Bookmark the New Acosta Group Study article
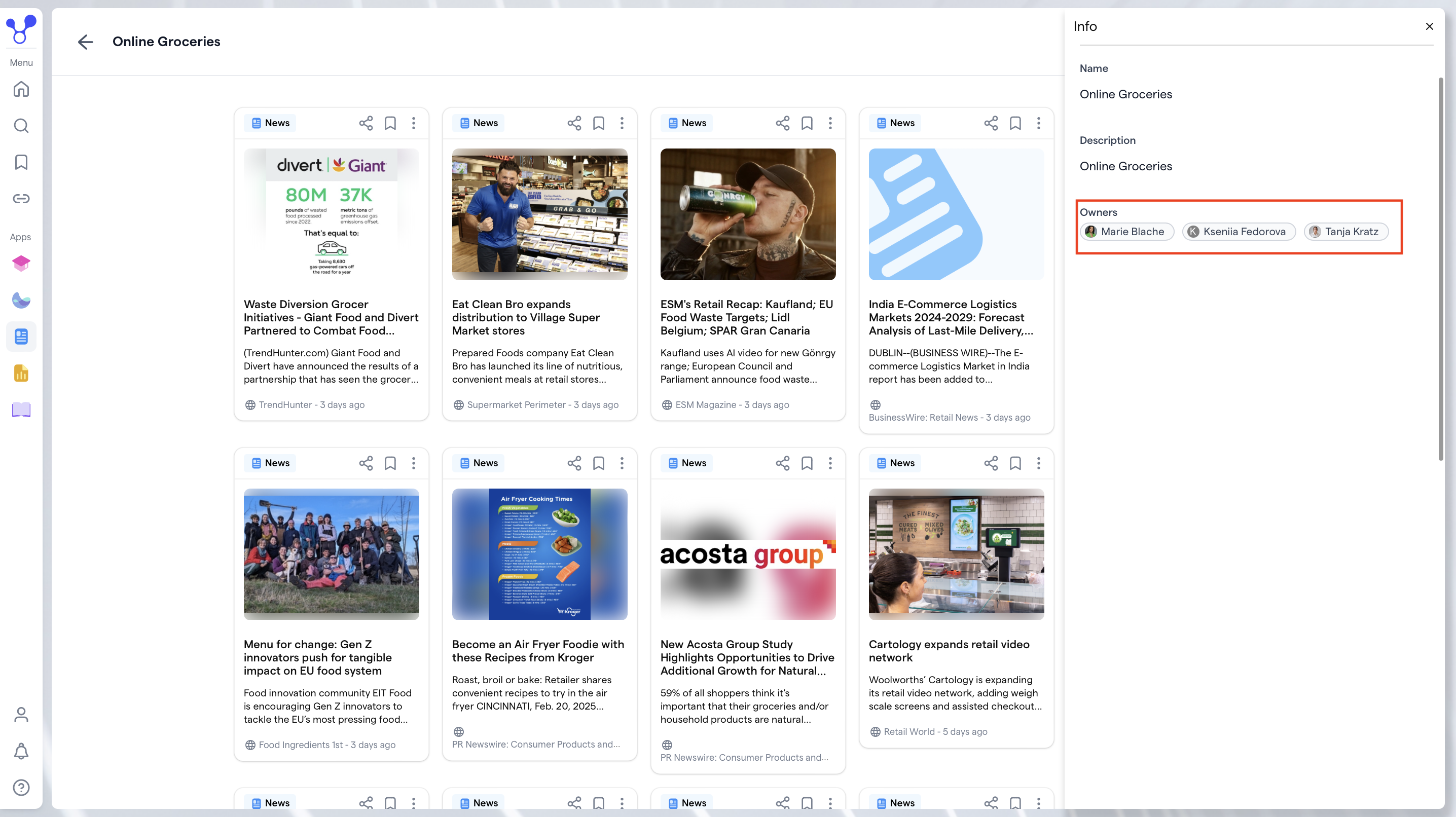1456x817 pixels. [x=807, y=463]
